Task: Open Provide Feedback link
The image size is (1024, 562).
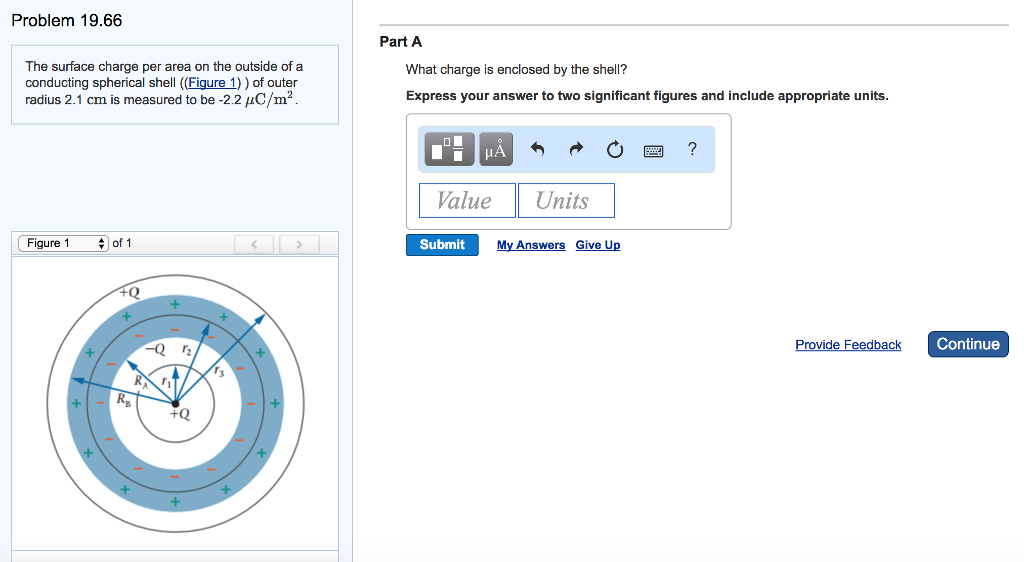Action: click(x=848, y=345)
